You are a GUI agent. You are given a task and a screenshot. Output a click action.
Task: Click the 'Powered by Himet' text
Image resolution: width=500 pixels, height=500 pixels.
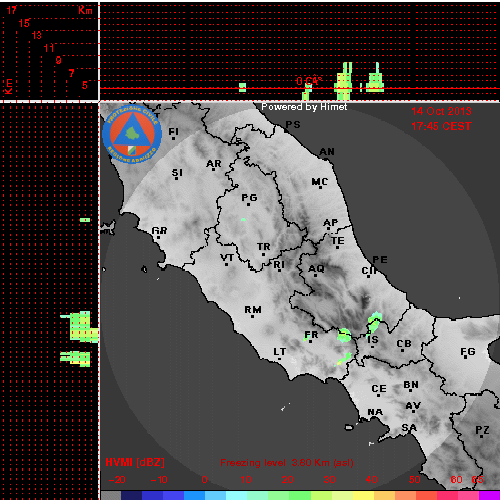coord(304,107)
